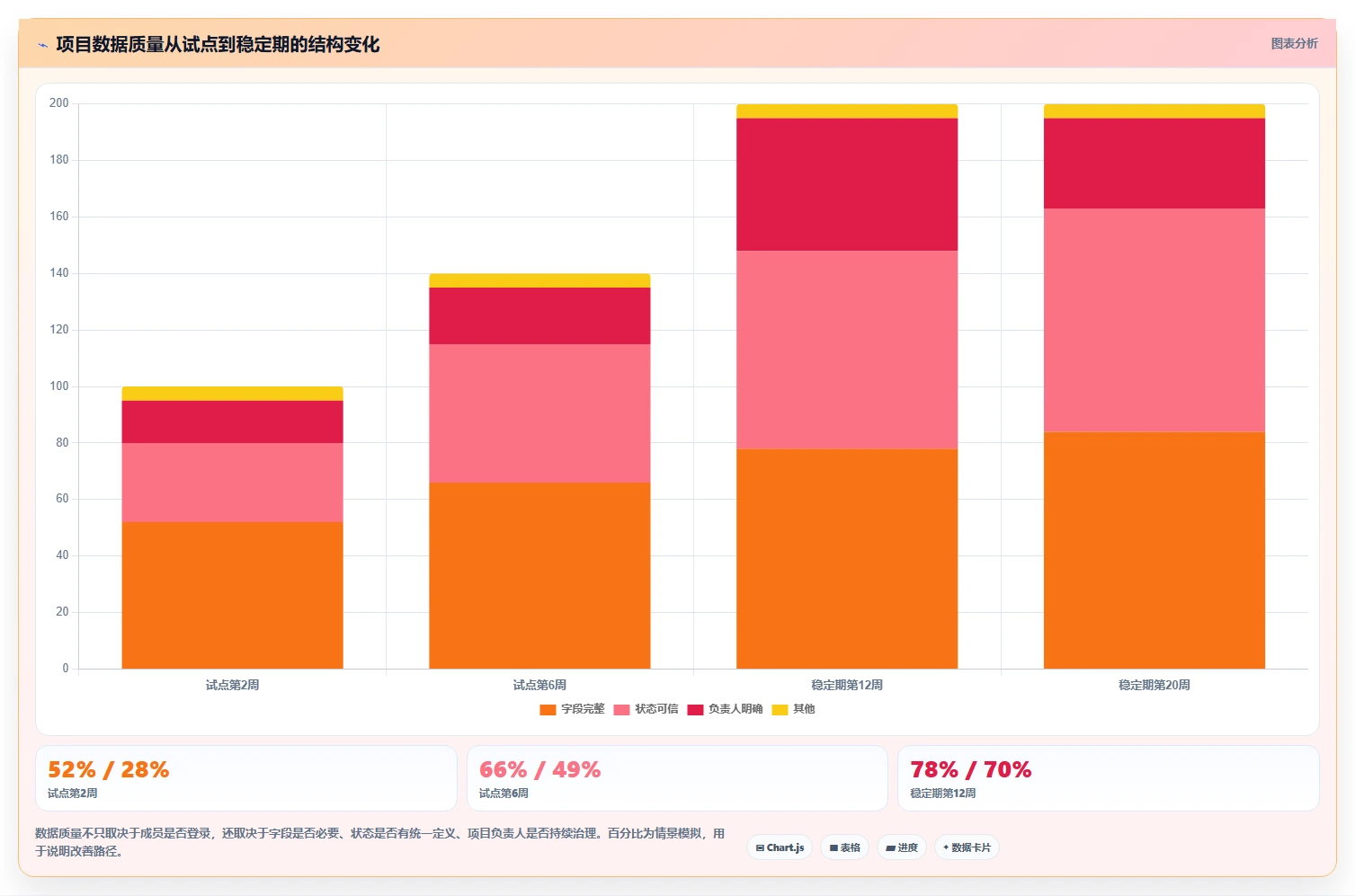The height and width of the screenshot is (896, 1355).
Task: Select the crimson segment of the 试点第6周 bar
Action: (539, 315)
